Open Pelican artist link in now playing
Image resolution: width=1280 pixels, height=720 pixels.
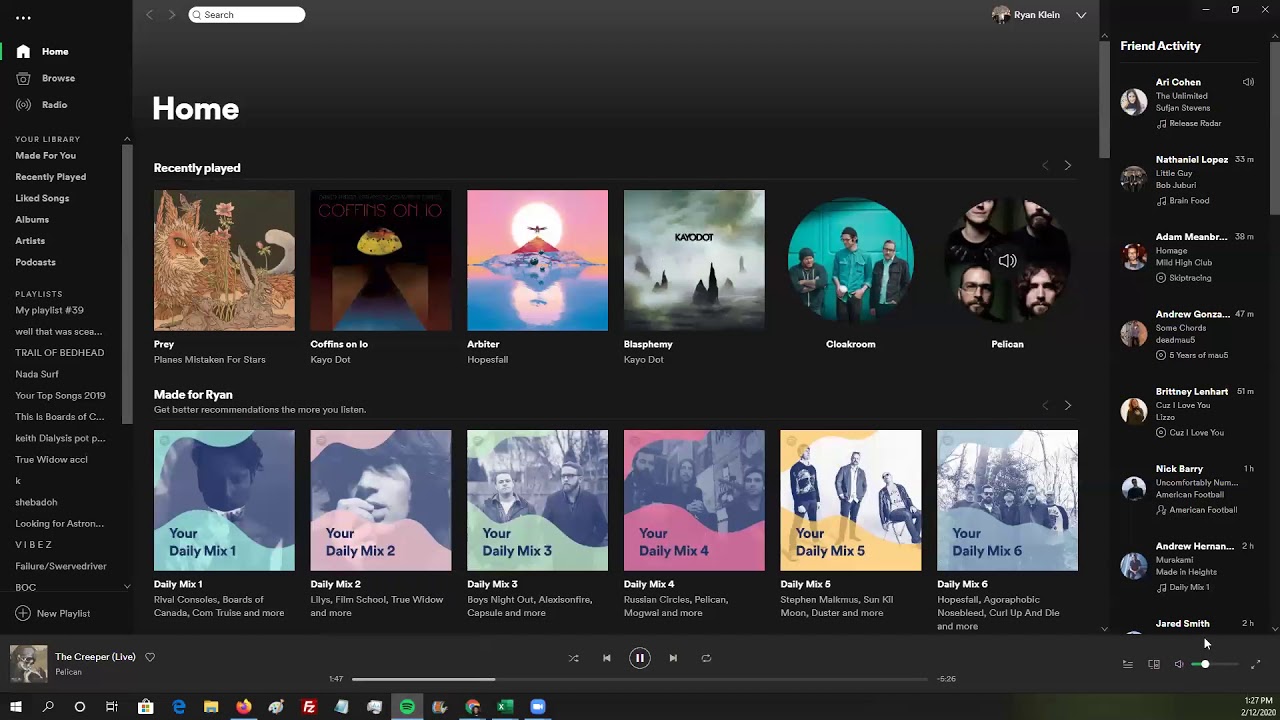(x=68, y=672)
